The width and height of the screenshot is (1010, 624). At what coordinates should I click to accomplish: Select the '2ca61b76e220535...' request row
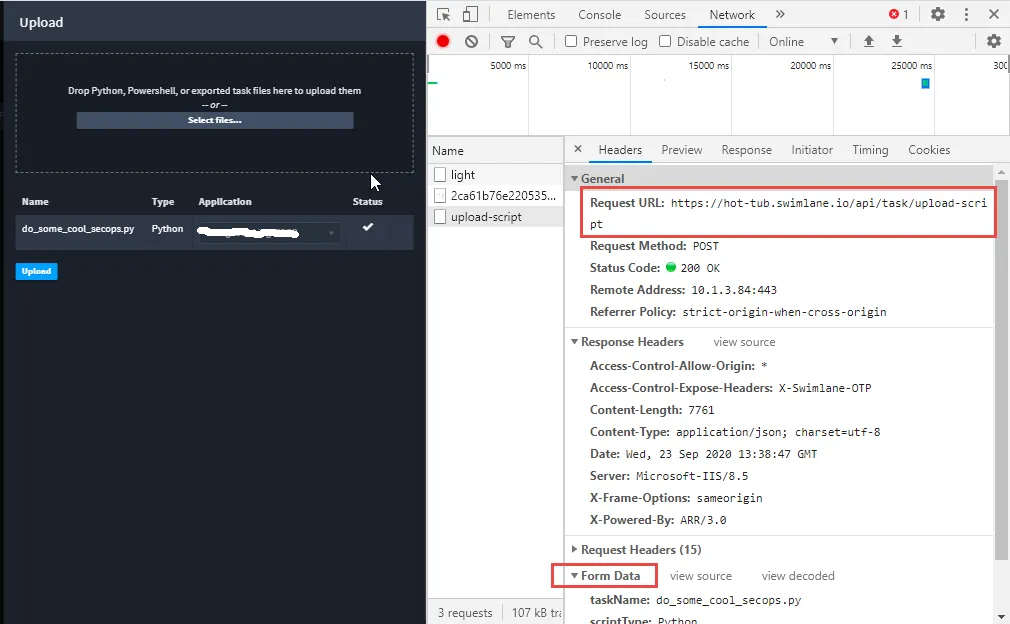tap(495, 195)
